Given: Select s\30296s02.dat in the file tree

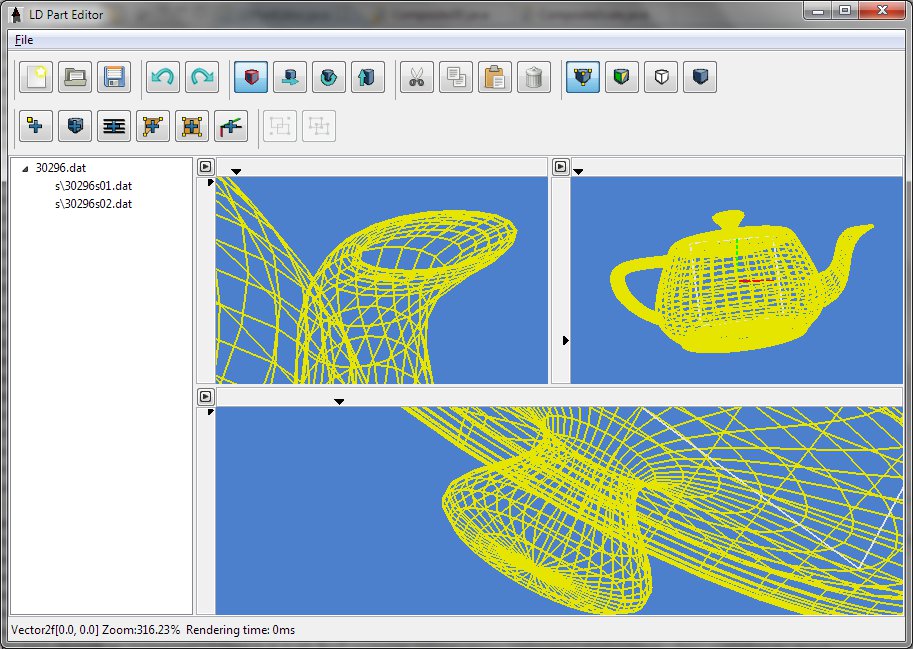Looking at the screenshot, I should click(x=93, y=204).
